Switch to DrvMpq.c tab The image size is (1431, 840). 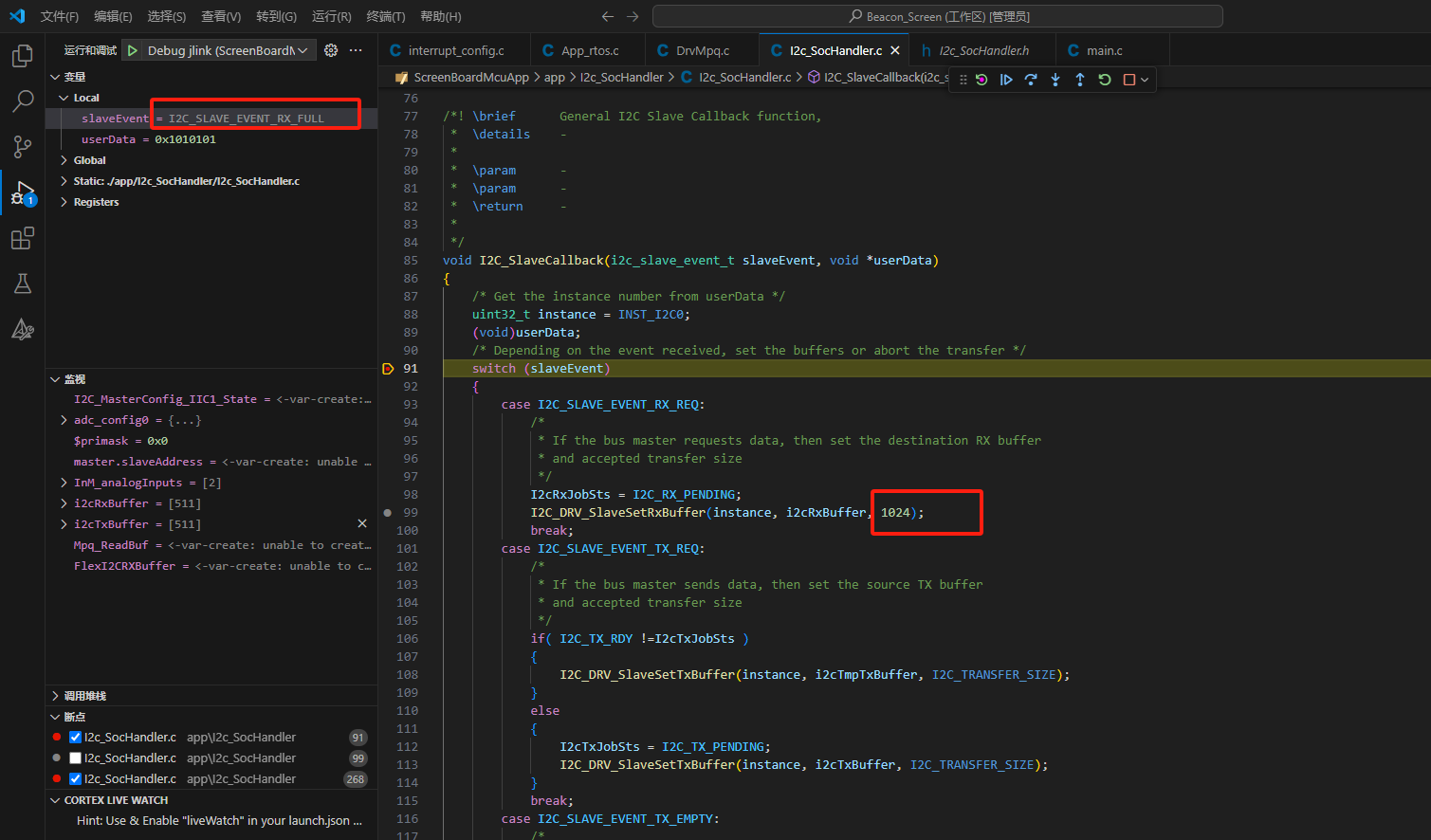(702, 50)
